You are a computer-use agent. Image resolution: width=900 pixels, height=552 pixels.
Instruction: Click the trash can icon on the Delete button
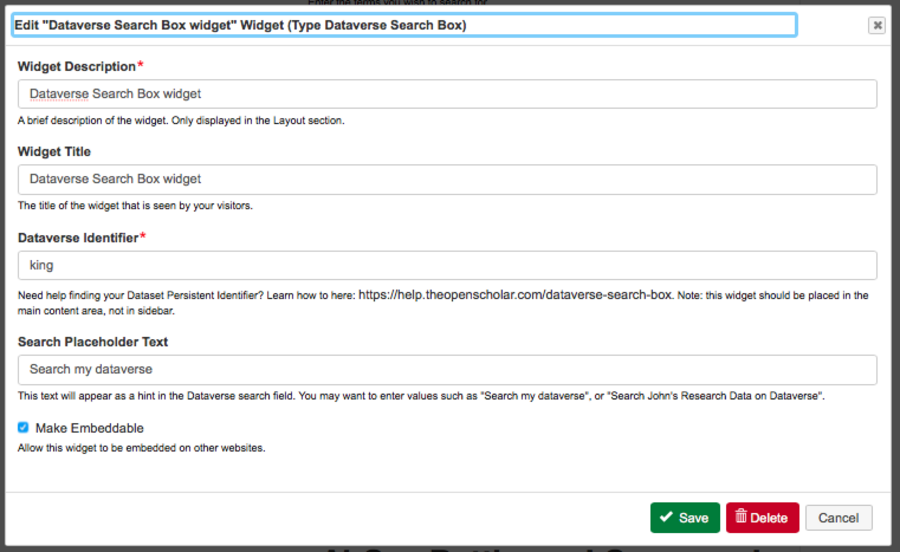(x=741, y=517)
